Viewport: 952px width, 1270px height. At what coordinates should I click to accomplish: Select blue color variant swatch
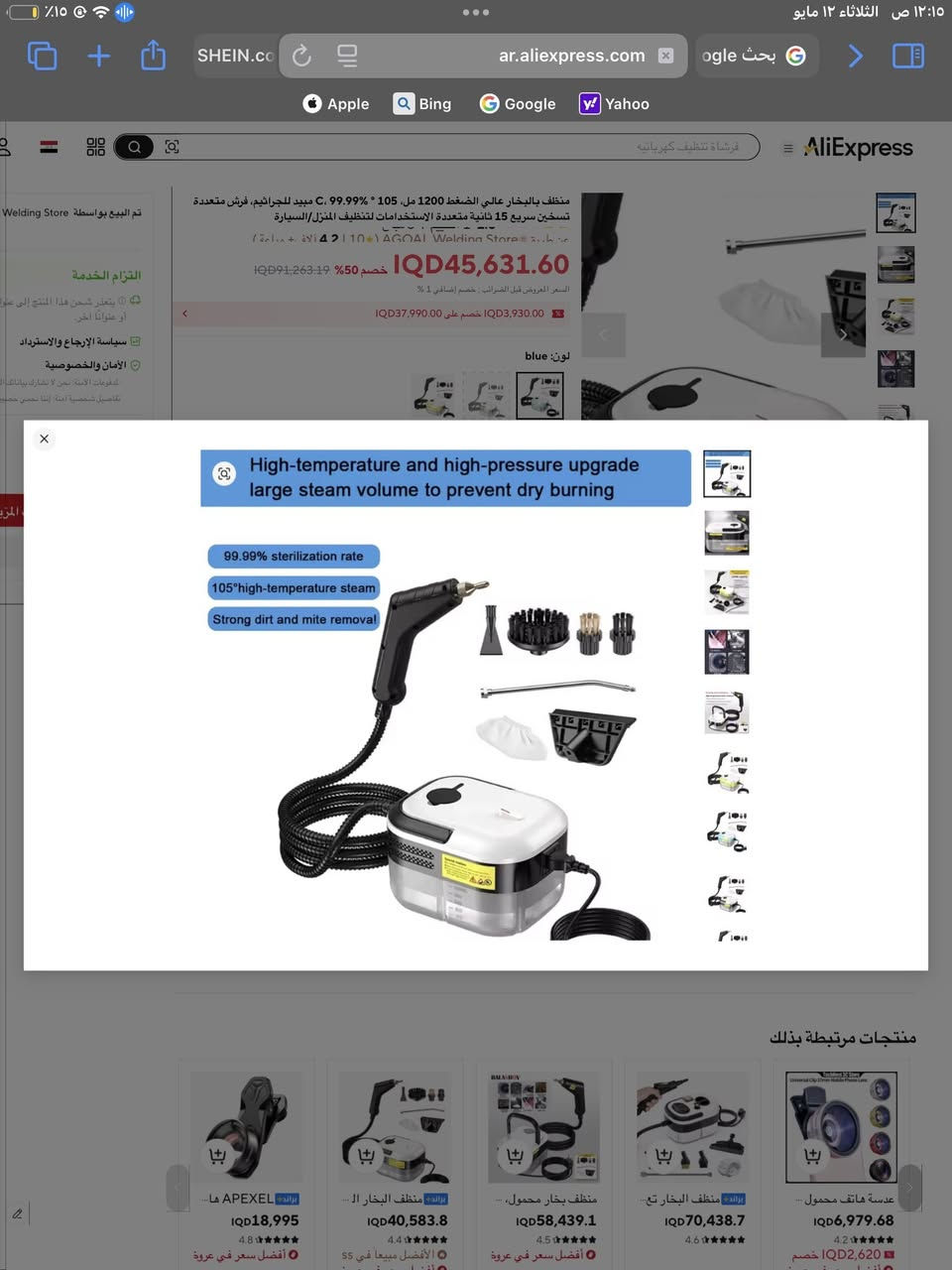(x=540, y=395)
